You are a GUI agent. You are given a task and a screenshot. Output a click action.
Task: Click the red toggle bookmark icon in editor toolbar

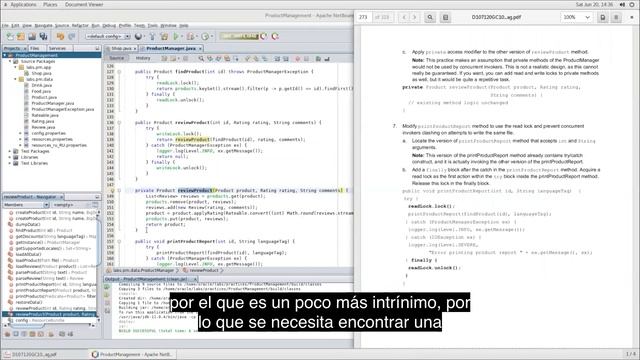pos(298,59)
